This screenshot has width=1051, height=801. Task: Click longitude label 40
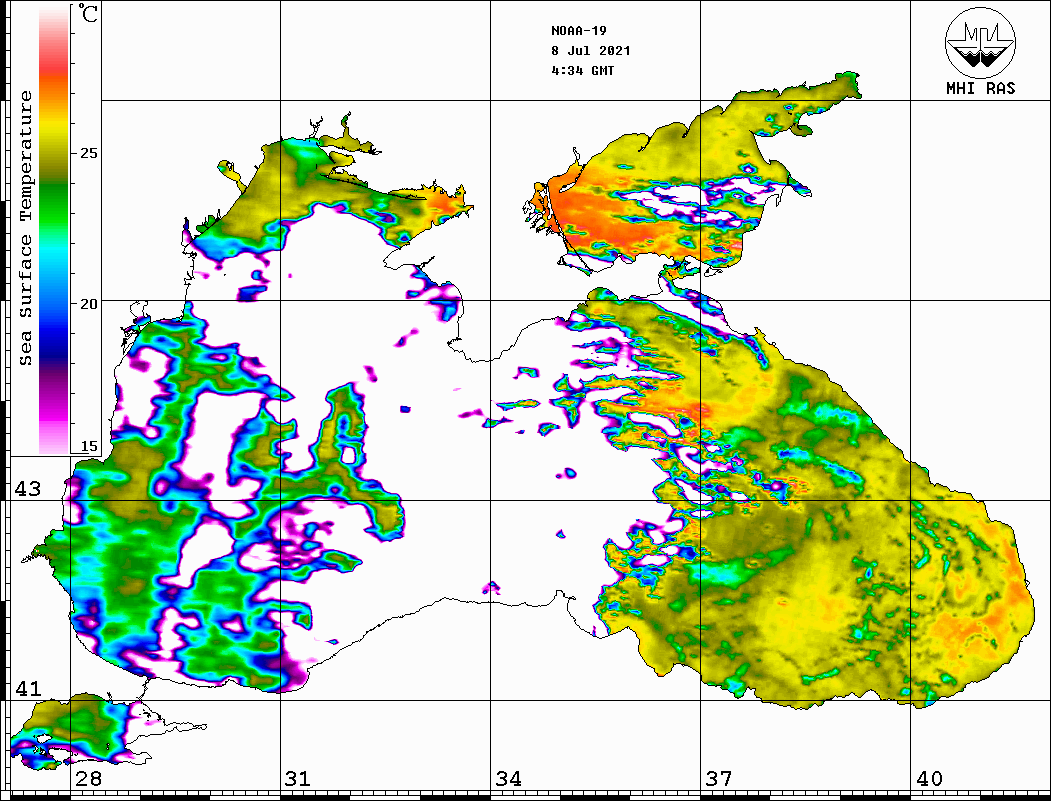click(929, 779)
